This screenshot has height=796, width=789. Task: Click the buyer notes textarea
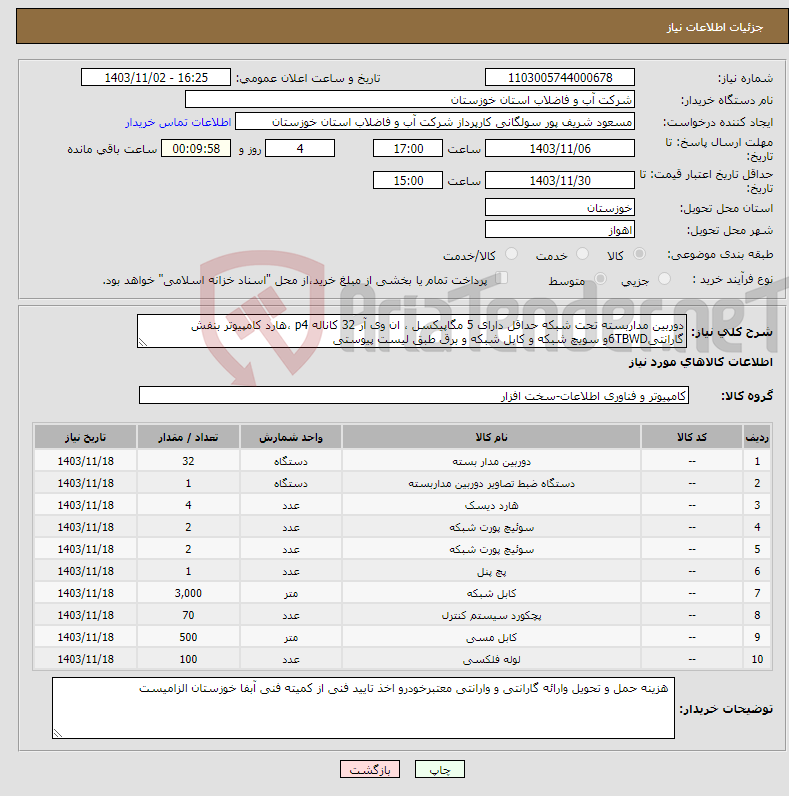point(363,708)
